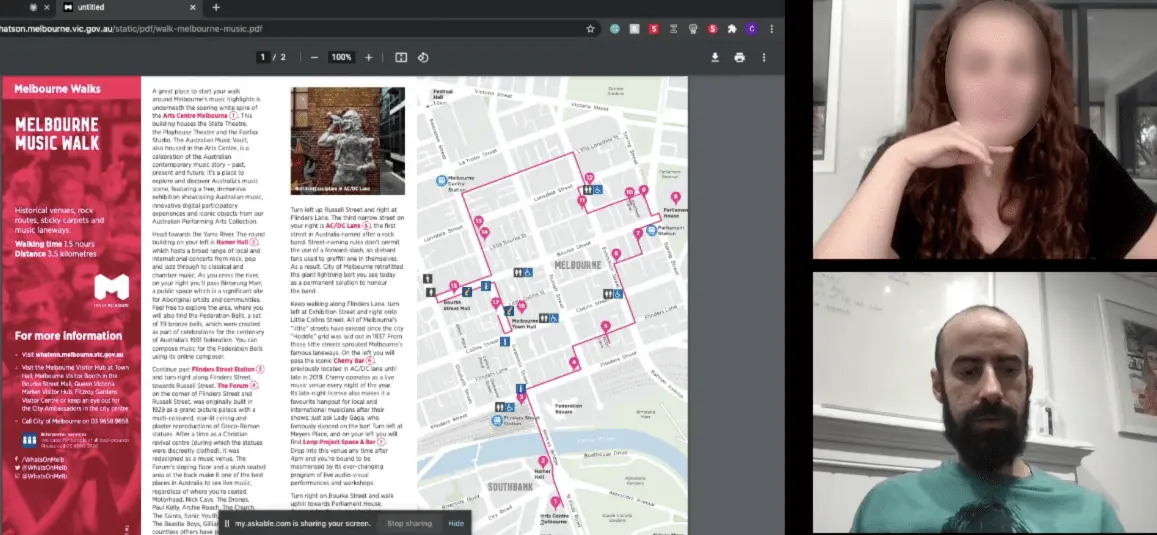Click the AC/DC Lane photo in PDF
Image resolution: width=1157 pixels, height=535 pixels.
click(x=347, y=140)
